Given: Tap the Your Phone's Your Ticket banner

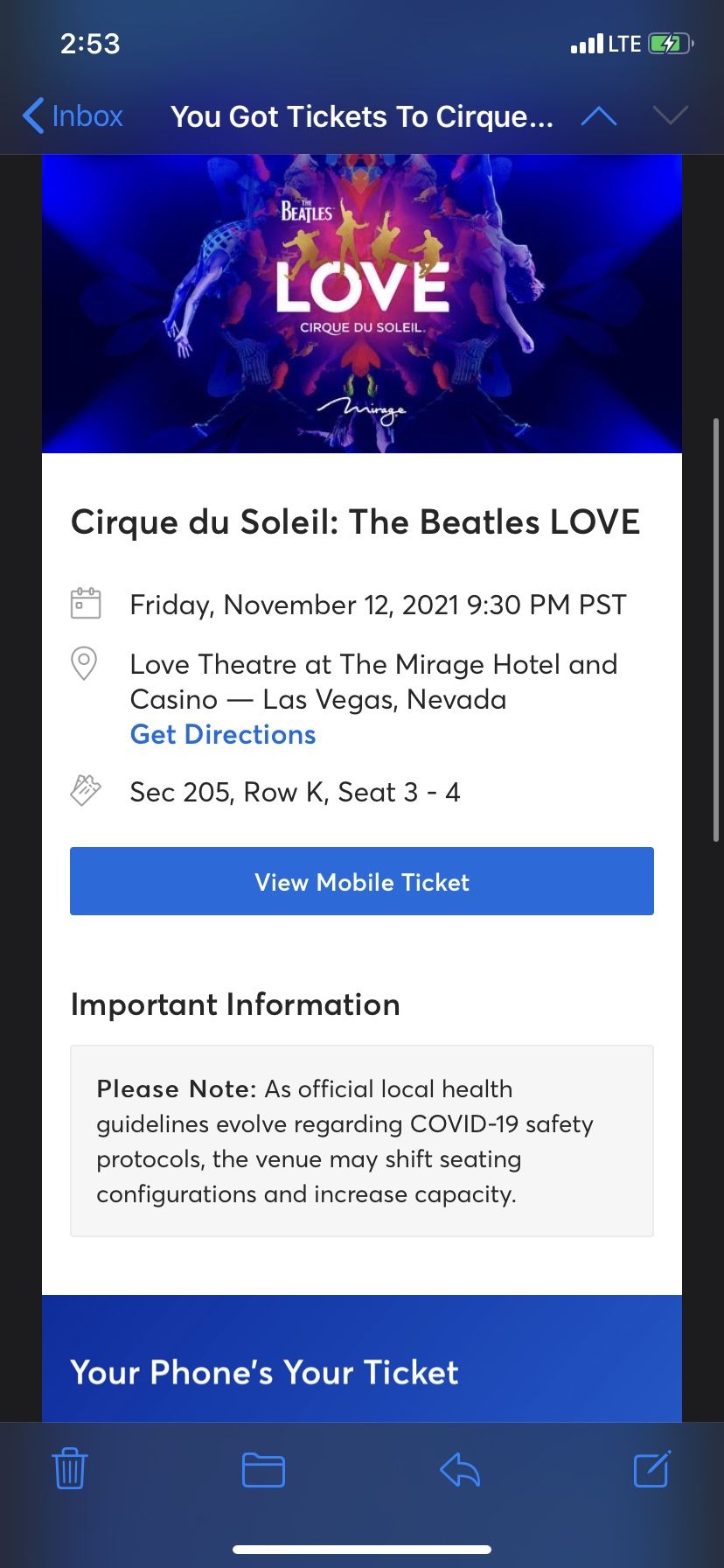Looking at the screenshot, I should click(x=362, y=1358).
